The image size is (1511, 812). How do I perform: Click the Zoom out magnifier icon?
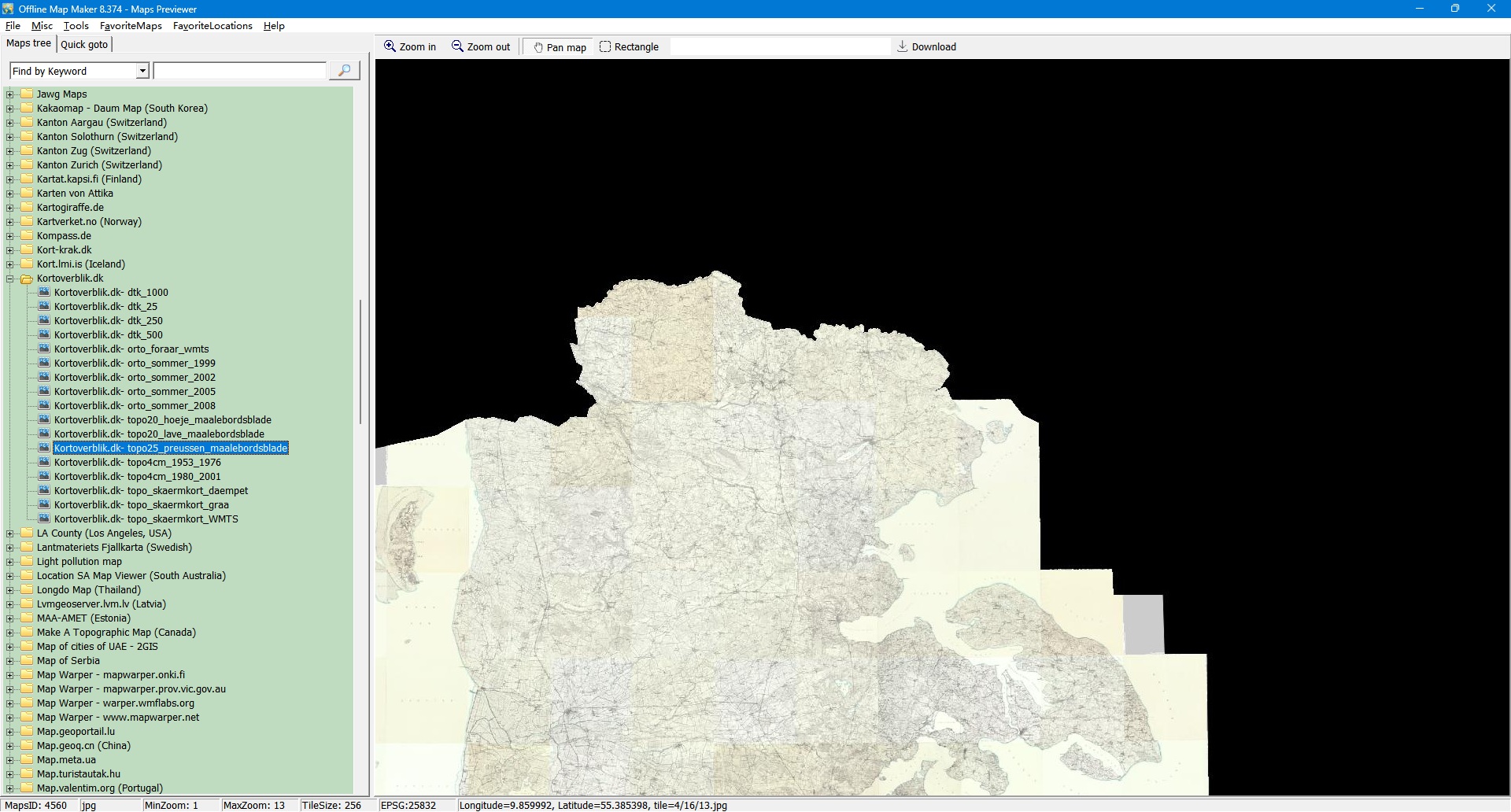457,46
